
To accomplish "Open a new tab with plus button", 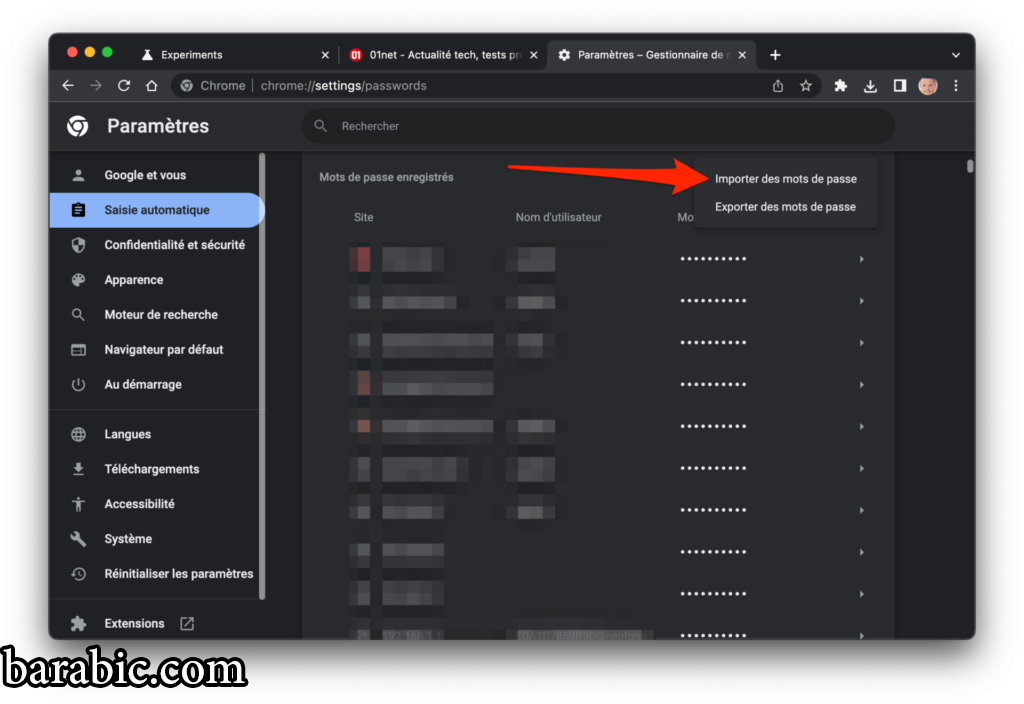I will [775, 55].
